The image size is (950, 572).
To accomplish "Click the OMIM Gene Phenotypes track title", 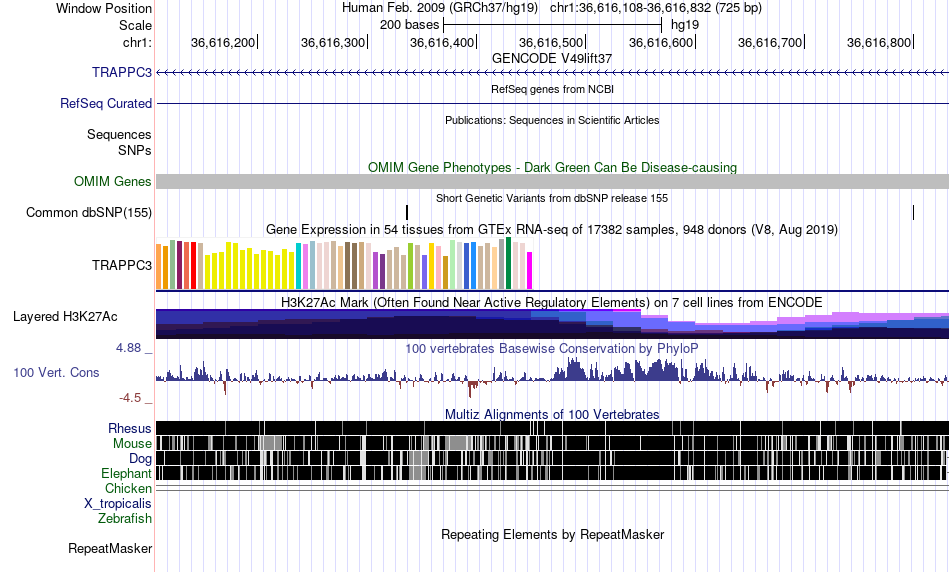I will pos(552,168).
